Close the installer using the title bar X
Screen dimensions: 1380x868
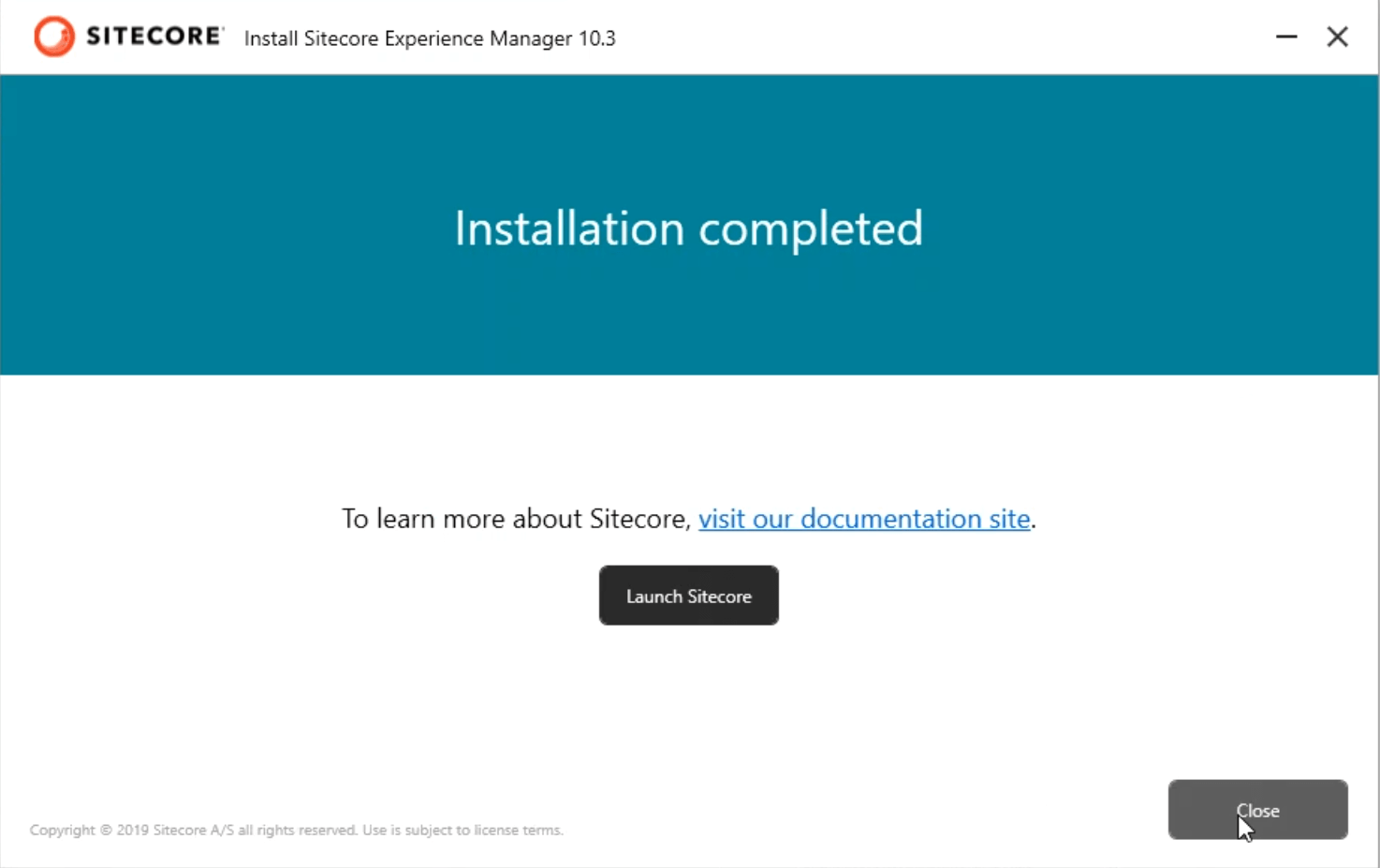[1337, 37]
